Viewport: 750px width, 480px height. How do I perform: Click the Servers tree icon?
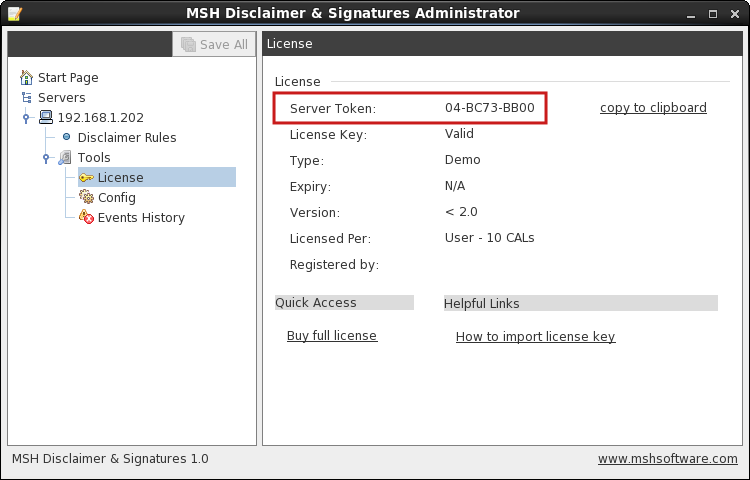click(x=26, y=98)
